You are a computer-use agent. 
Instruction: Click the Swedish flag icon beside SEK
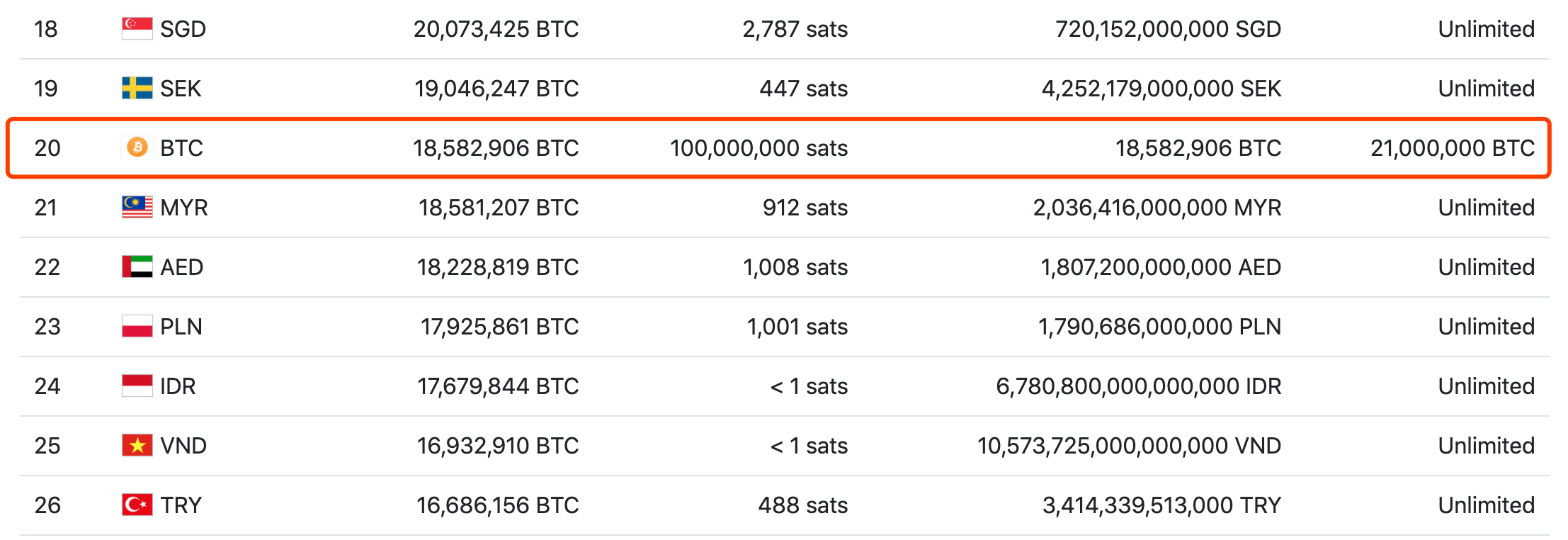click(x=137, y=88)
